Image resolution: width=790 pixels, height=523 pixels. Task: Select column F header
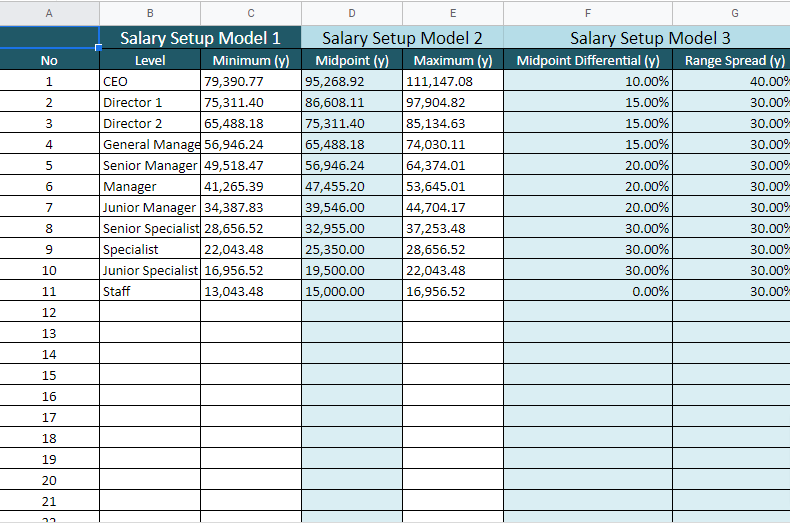coord(588,13)
